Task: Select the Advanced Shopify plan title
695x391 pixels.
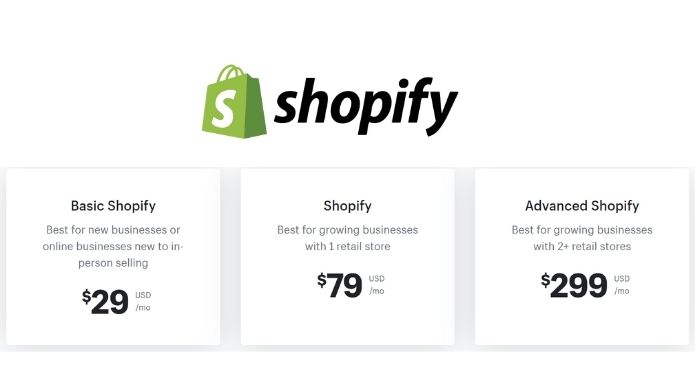Action: click(x=582, y=206)
